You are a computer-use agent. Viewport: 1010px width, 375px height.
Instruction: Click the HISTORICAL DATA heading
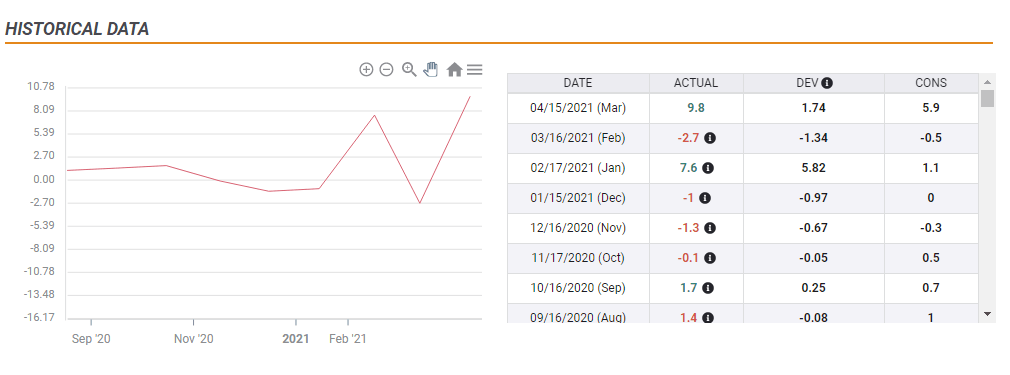(x=77, y=29)
